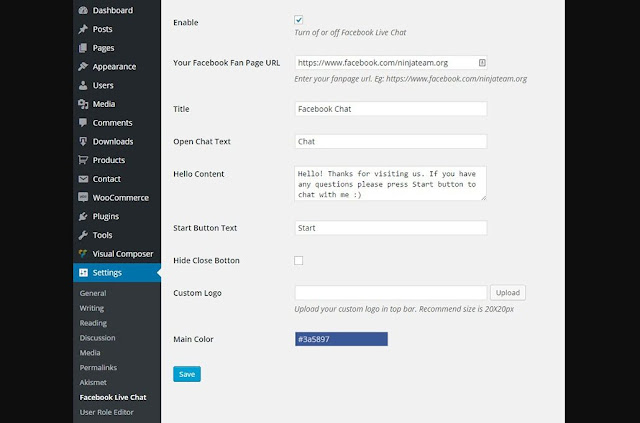Click the 'Hide Close Botton' label
The width and height of the screenshot is (640, 423).
206,260
